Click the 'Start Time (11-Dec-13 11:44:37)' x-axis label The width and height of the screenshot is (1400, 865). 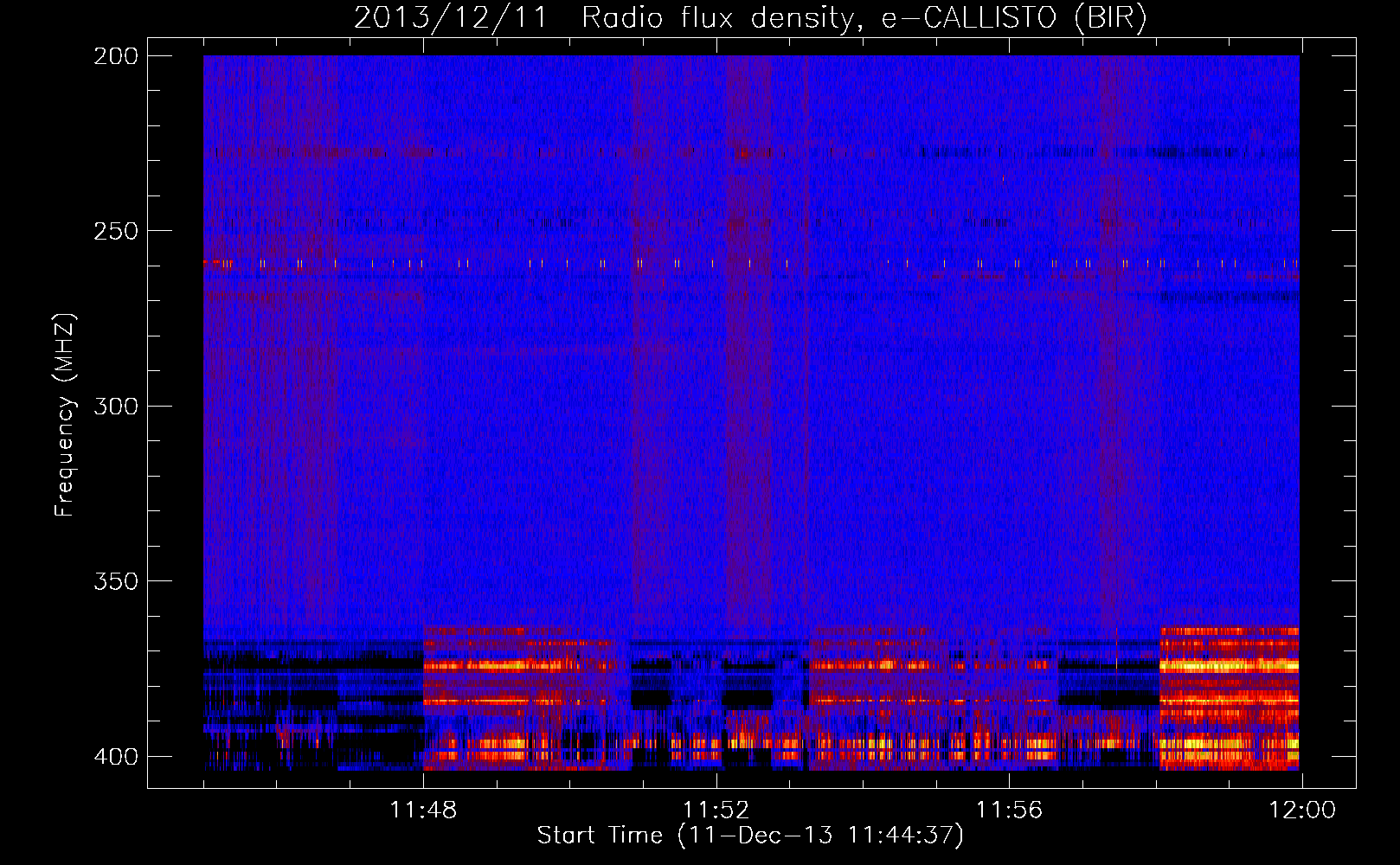tap(750, 836)
